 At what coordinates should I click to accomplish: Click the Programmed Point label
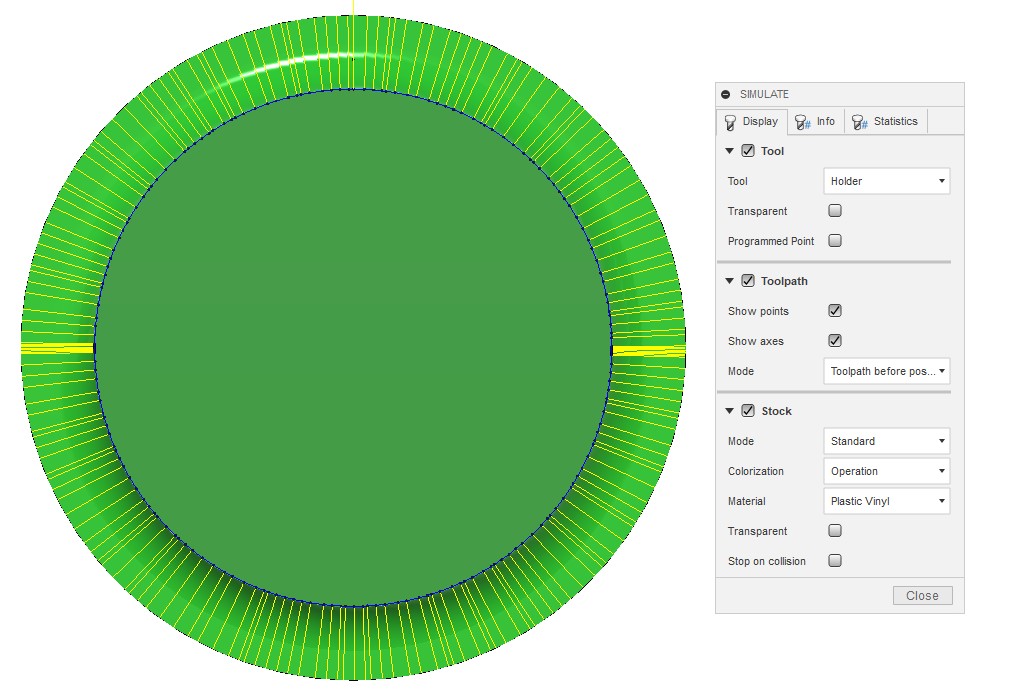coord(770,242)
